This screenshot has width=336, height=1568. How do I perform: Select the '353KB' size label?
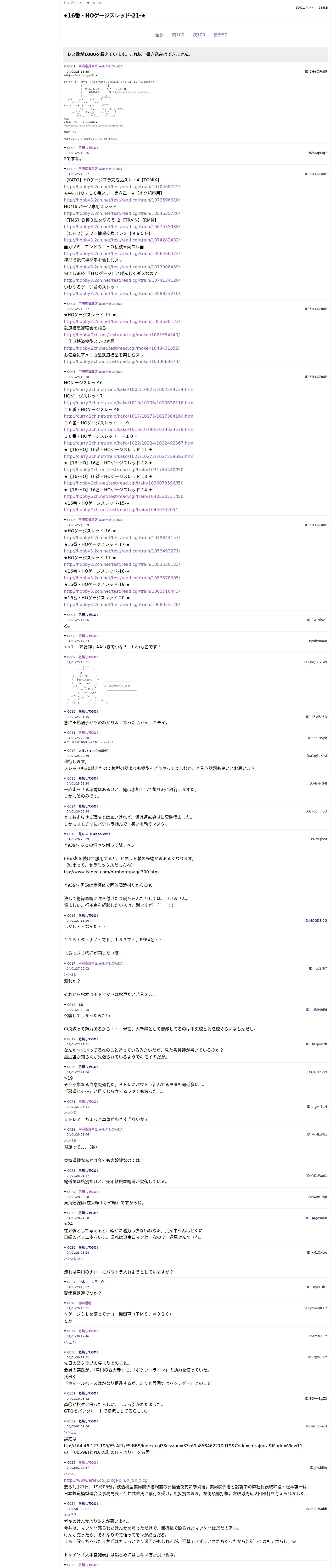[323, 8]
